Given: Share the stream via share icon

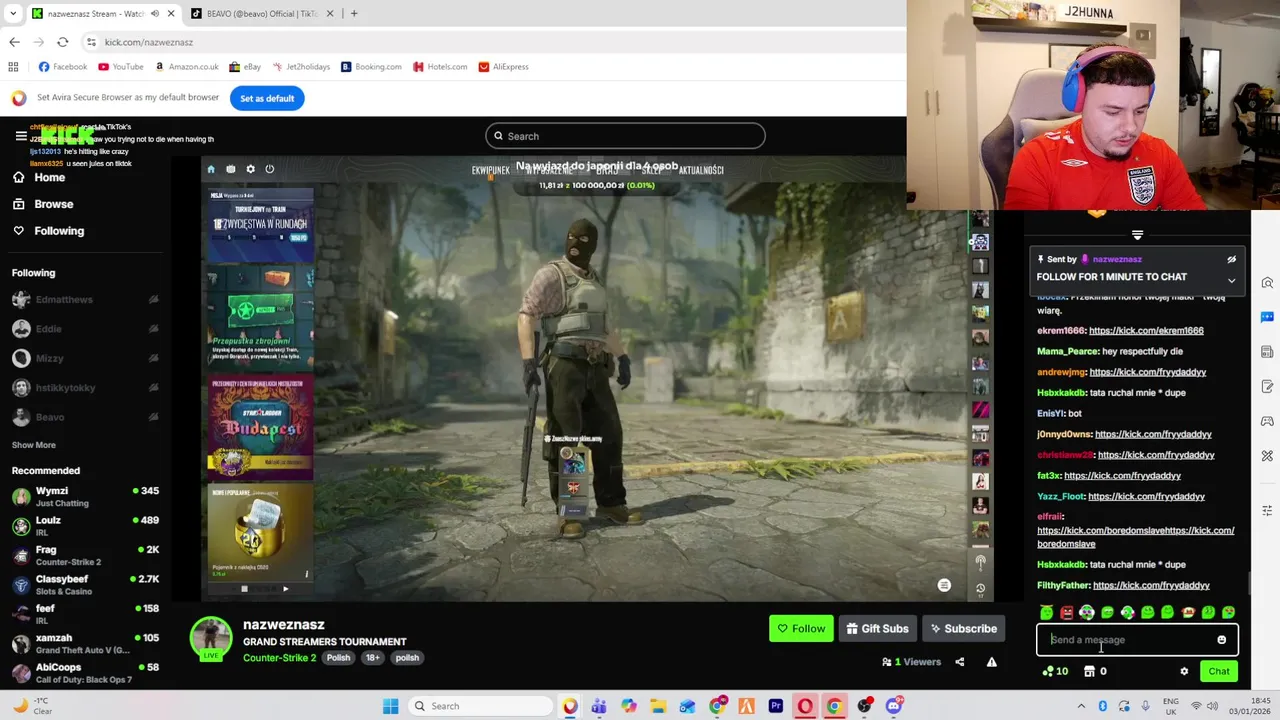Looking at the screenshot, I should click(959, 662).
